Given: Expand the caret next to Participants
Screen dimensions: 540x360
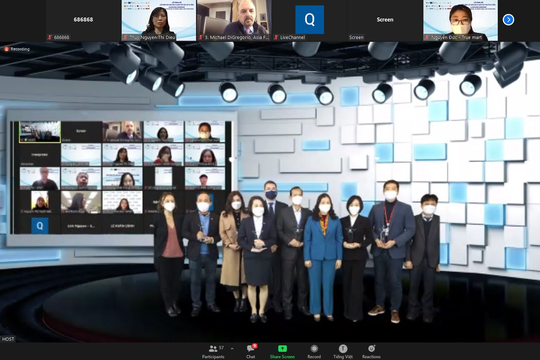Looking at the screenshot, I should pos(232,349).
